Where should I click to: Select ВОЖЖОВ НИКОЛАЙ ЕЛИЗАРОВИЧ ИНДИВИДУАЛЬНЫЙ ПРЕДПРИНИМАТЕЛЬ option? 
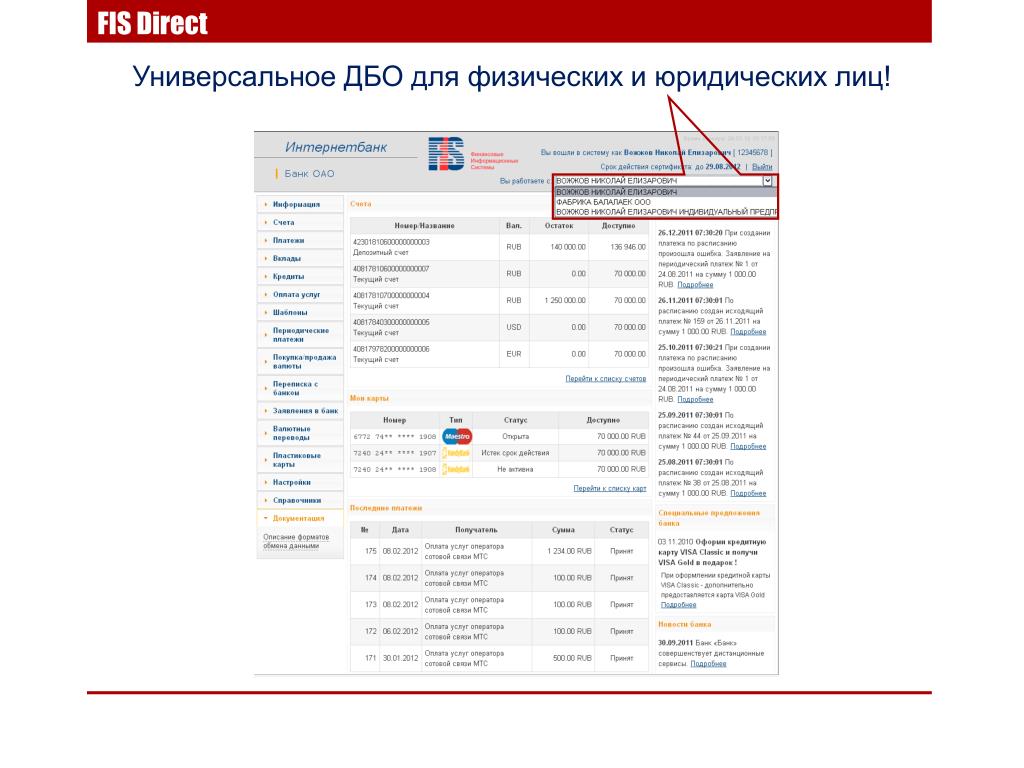pyautogui.click(x=666, y=212)
